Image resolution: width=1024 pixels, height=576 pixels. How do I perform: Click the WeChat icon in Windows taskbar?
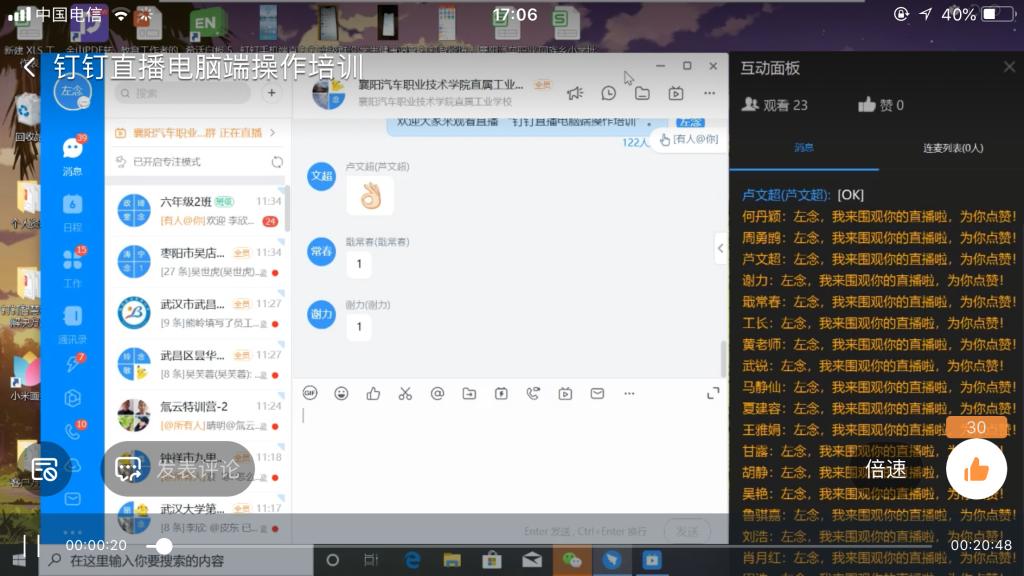coord(572,560)
